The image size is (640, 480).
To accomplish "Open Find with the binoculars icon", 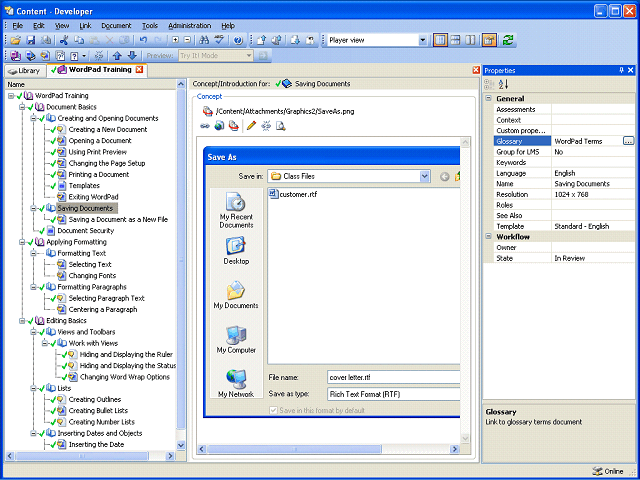I will (204, 40).
